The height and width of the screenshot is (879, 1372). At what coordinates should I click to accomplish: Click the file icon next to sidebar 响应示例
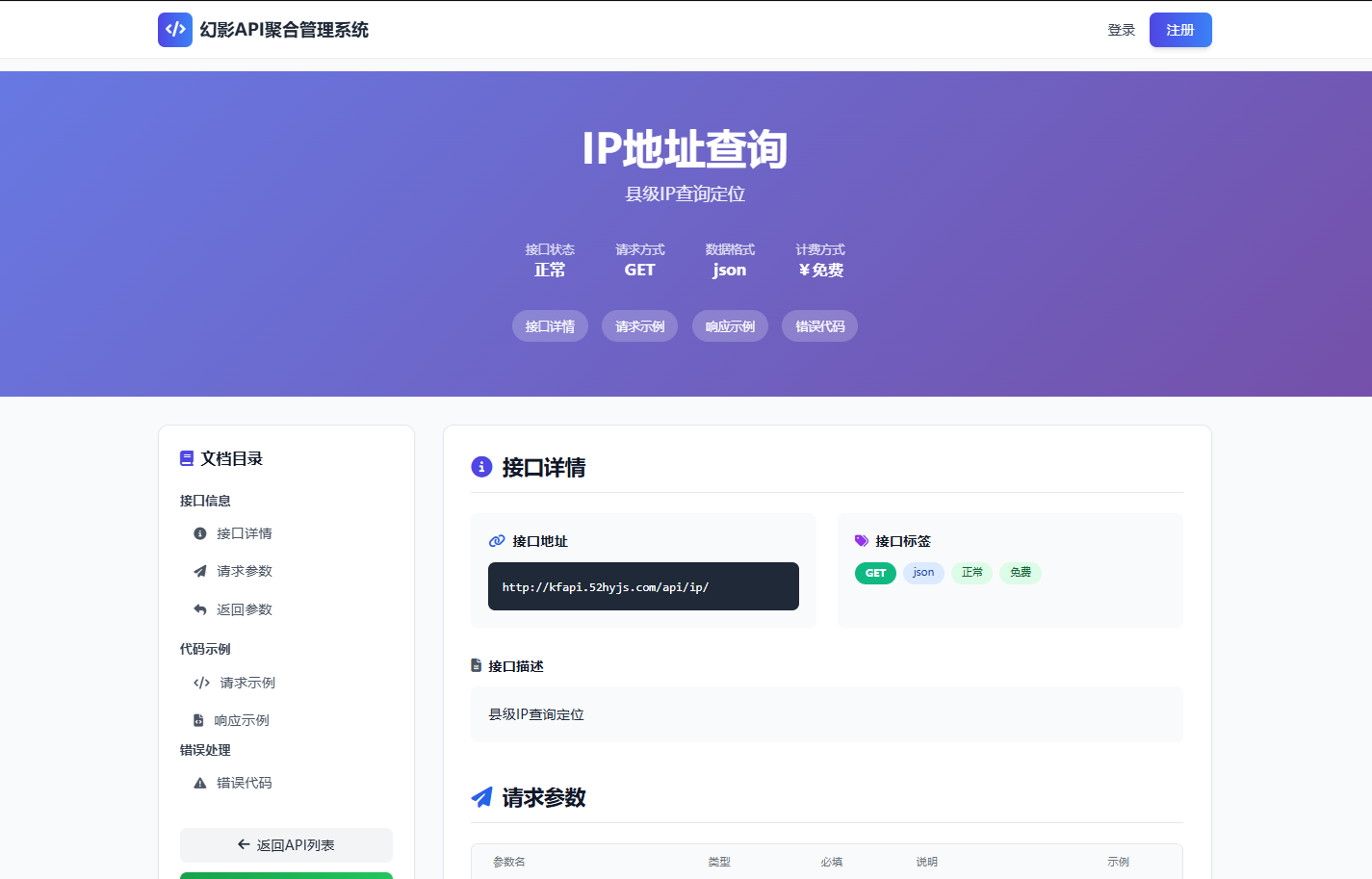198,719
